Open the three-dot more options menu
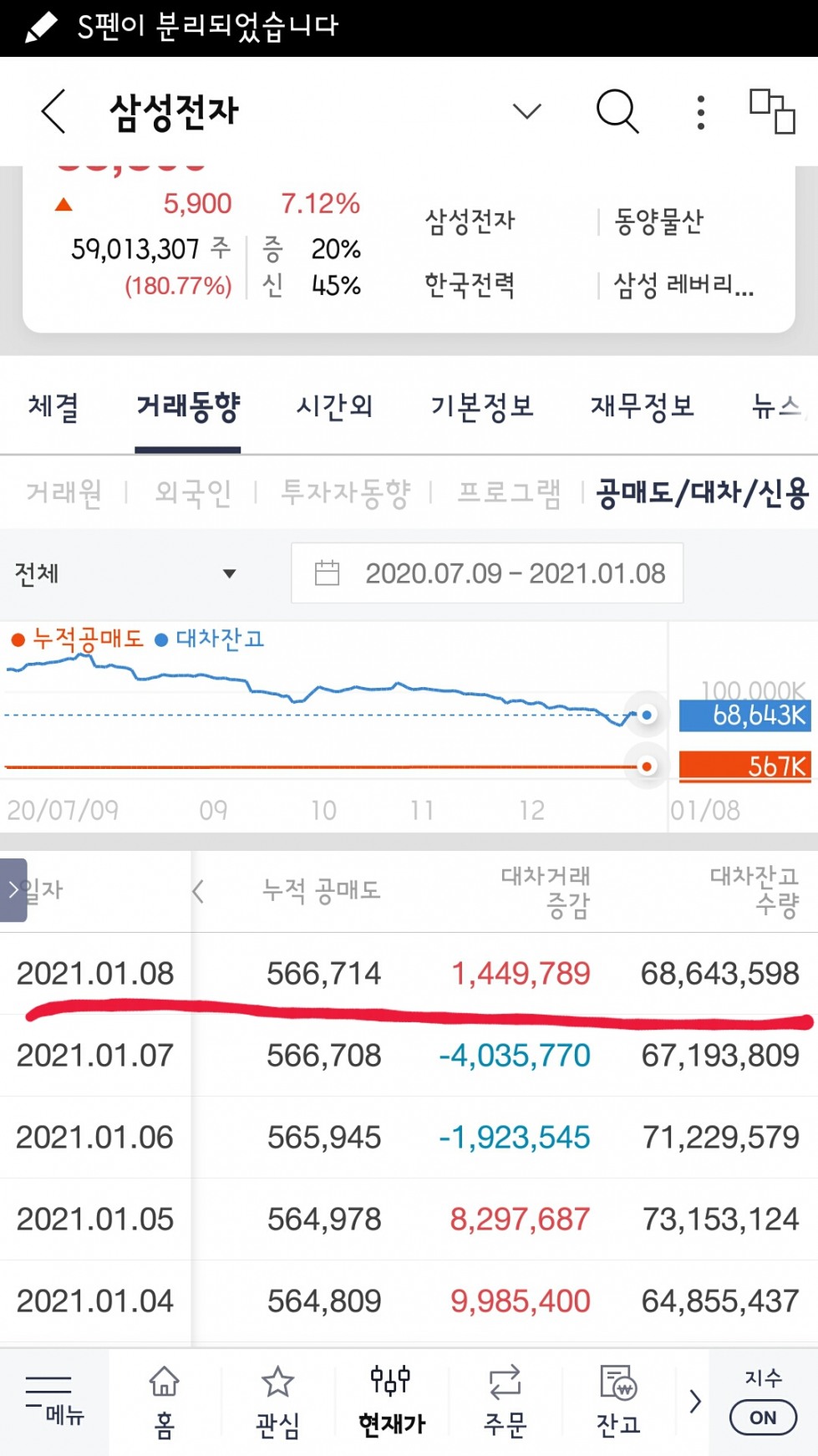This screenshot has height=1456, width=818. 700,112
